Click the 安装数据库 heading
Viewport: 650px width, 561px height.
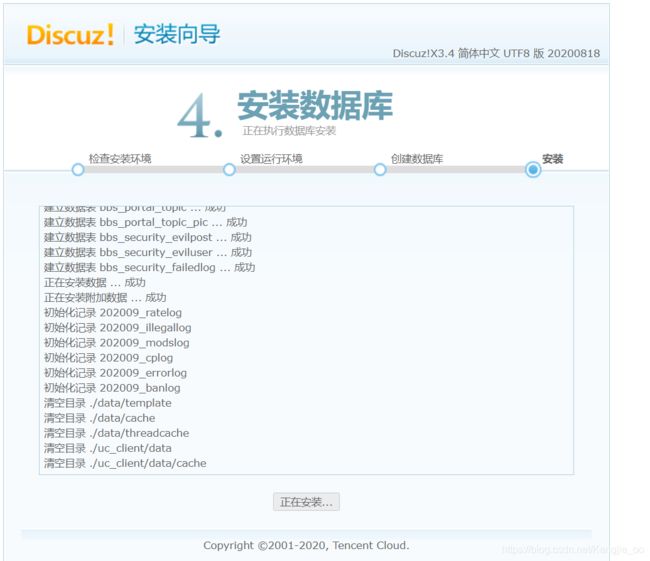tap(315, 105)
